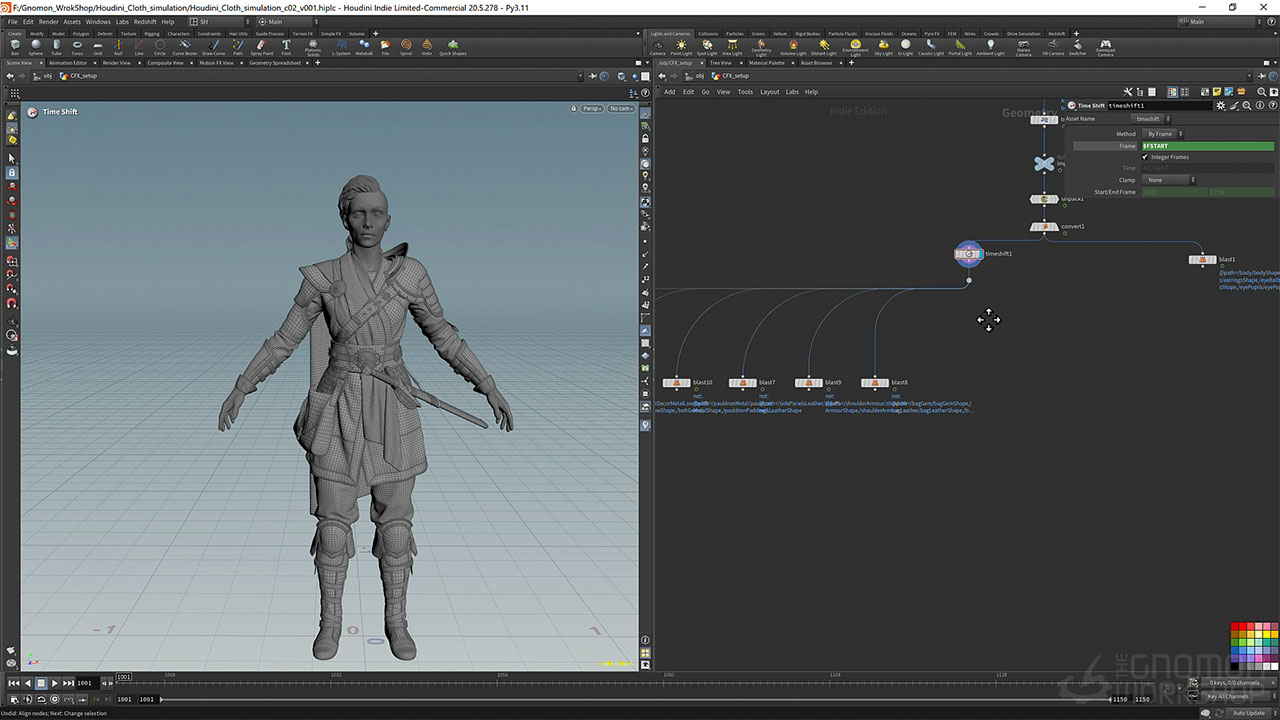Toggle the Integer Frames checkbox
Image resolution: width=1280 pixels, height=720 pixels.
[x=1146, y=157]
